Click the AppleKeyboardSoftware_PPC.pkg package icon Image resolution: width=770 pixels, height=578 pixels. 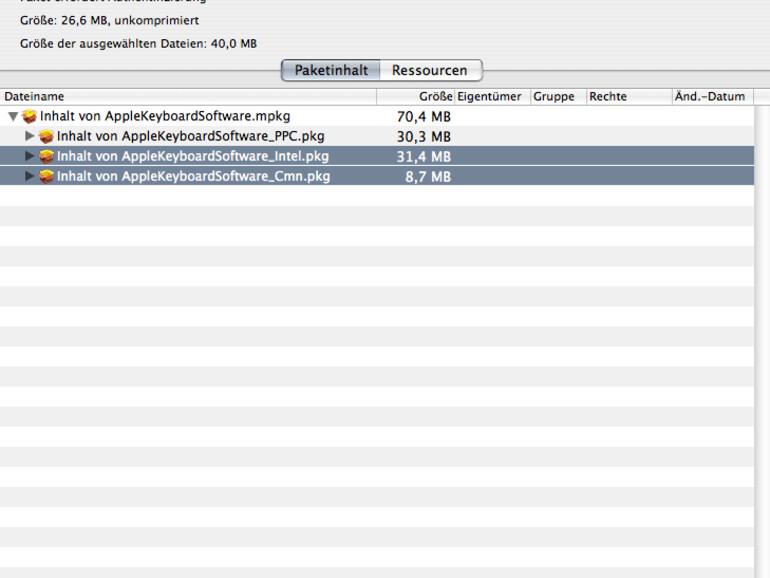46,137
